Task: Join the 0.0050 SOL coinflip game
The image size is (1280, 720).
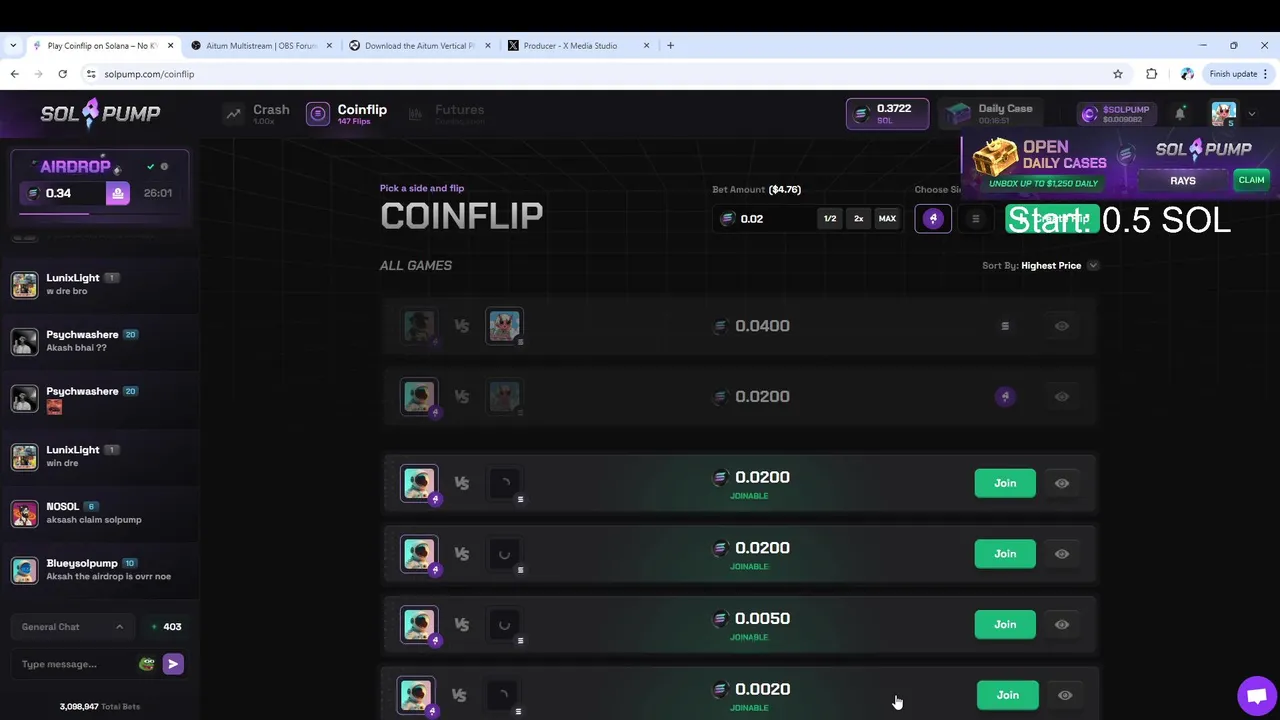Action: click(1005, 625)
